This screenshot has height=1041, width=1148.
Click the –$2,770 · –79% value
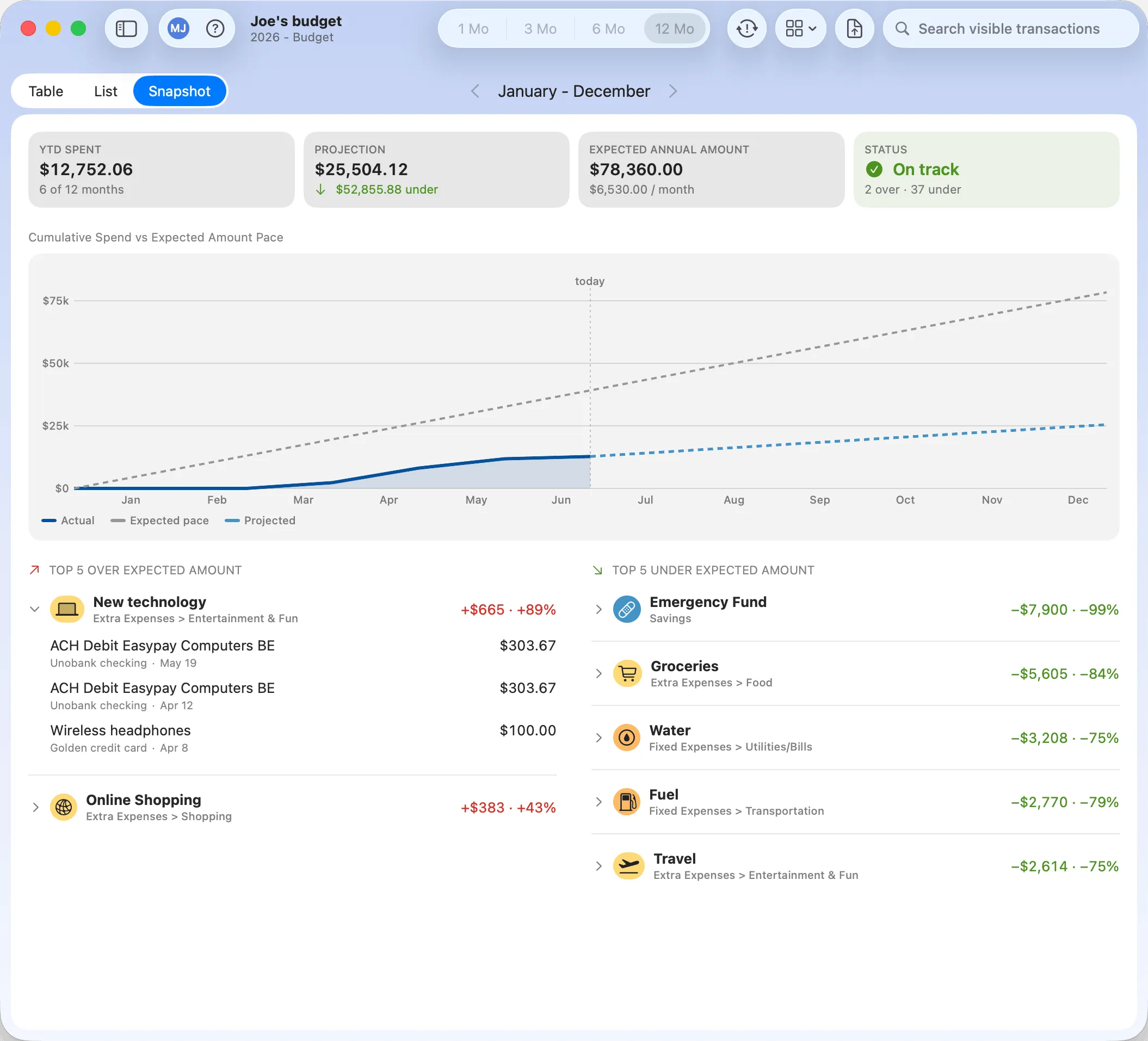click(x=1065, y=803)
